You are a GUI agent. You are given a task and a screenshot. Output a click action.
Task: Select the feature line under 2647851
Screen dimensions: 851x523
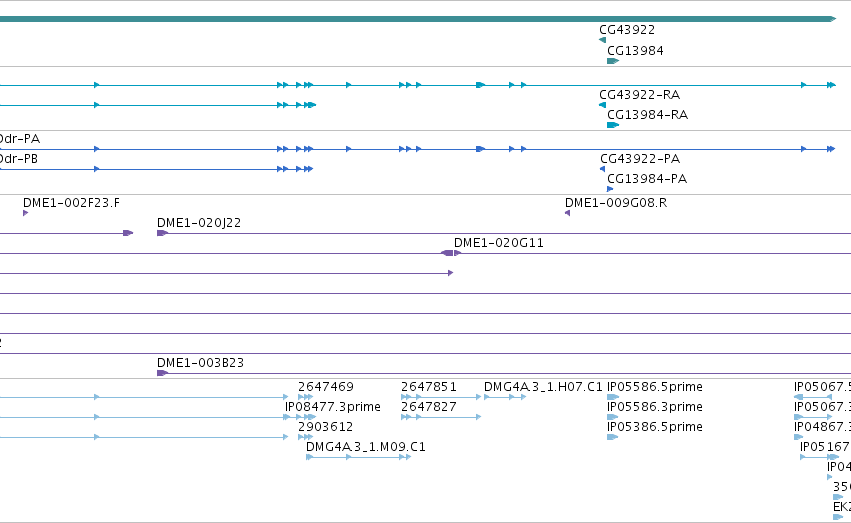point(441,397)
